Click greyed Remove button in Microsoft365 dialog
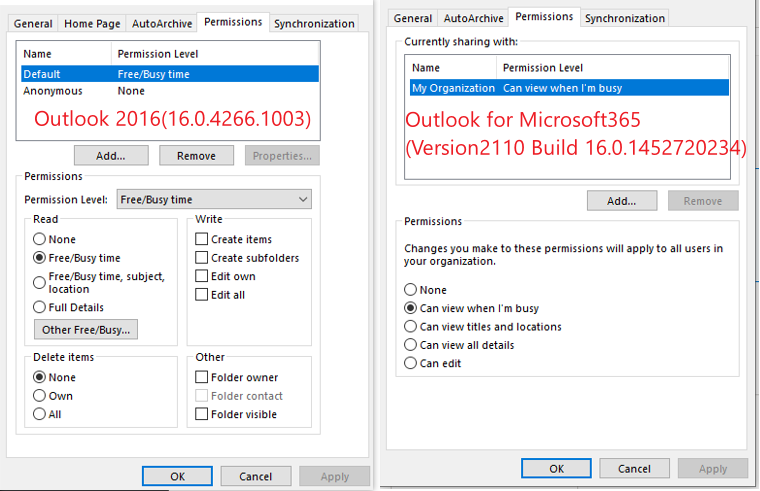This screenshot has height=491, width=760. coord(703,201)
